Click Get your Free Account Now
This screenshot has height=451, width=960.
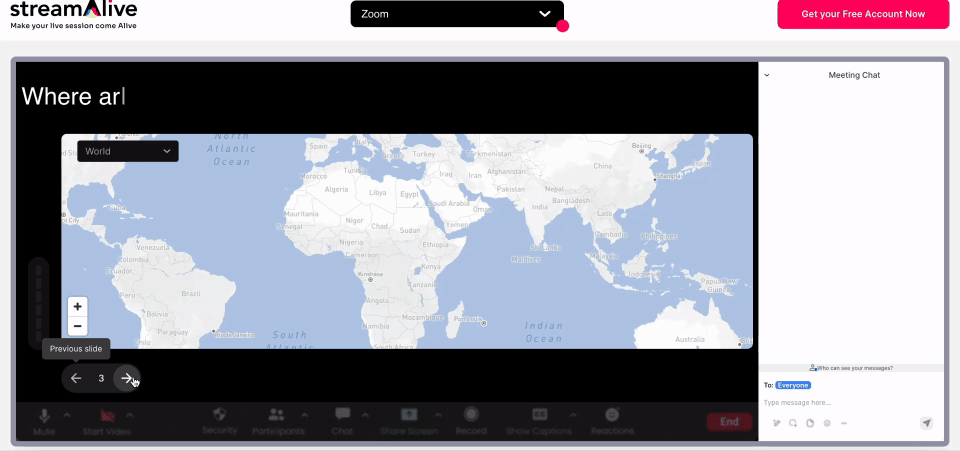coord(863,14)
